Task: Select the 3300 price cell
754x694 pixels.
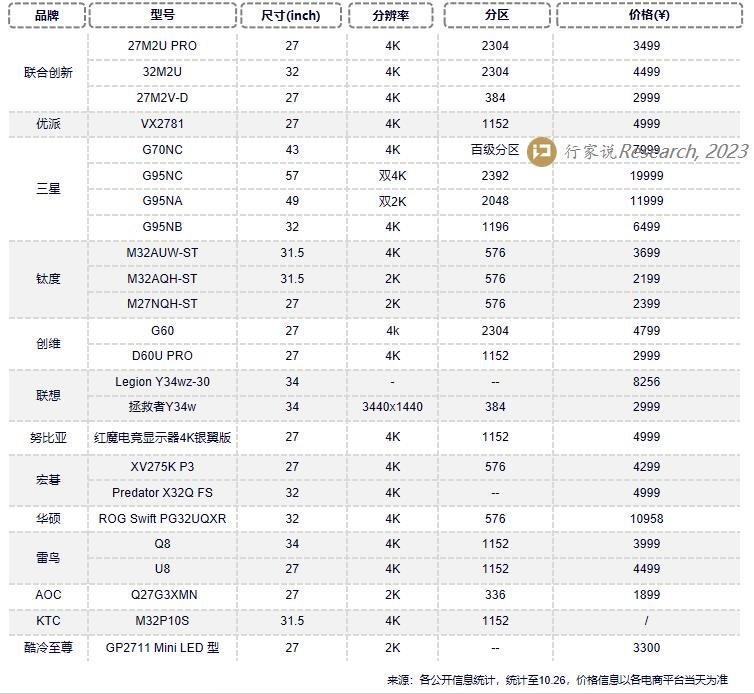Action: pyautogui.click(x=647, y=648)
